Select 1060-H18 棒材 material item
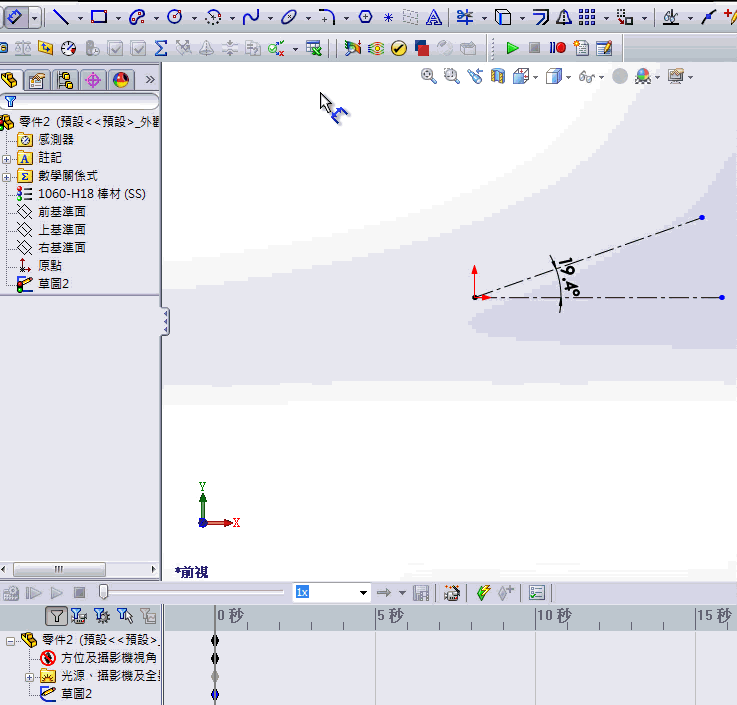The height and width of the screenshot is (705, 737). (92, 194)
